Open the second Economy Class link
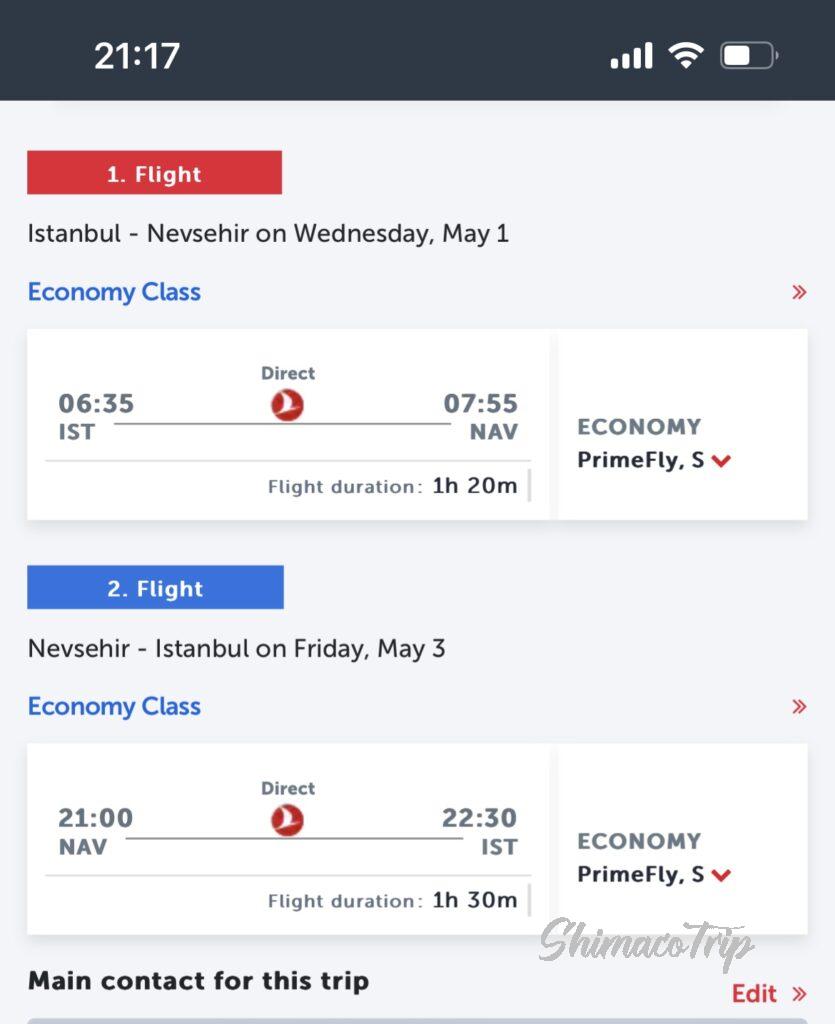Image resolution: width=835 pixels, height=1024 pixels. pyautogui.click(x=114, y=706)
